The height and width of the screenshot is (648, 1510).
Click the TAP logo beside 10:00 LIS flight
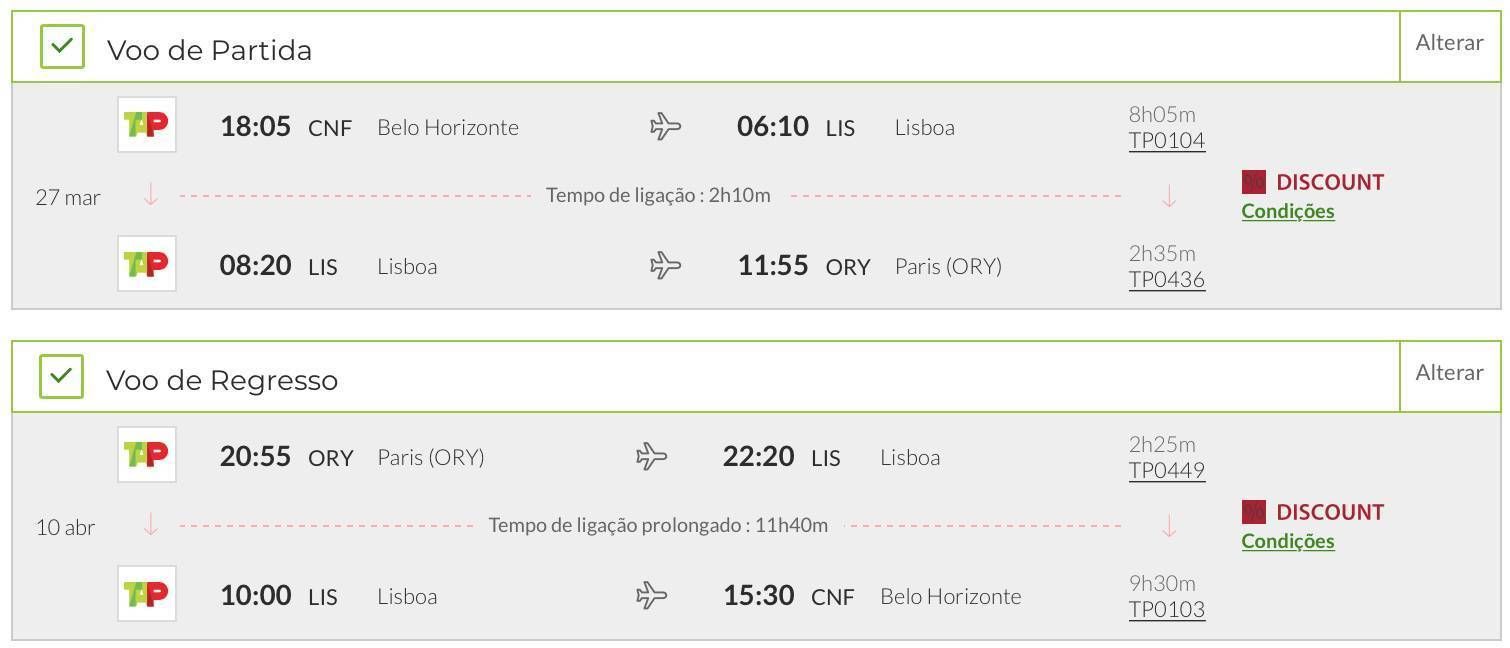click(147, 594)
